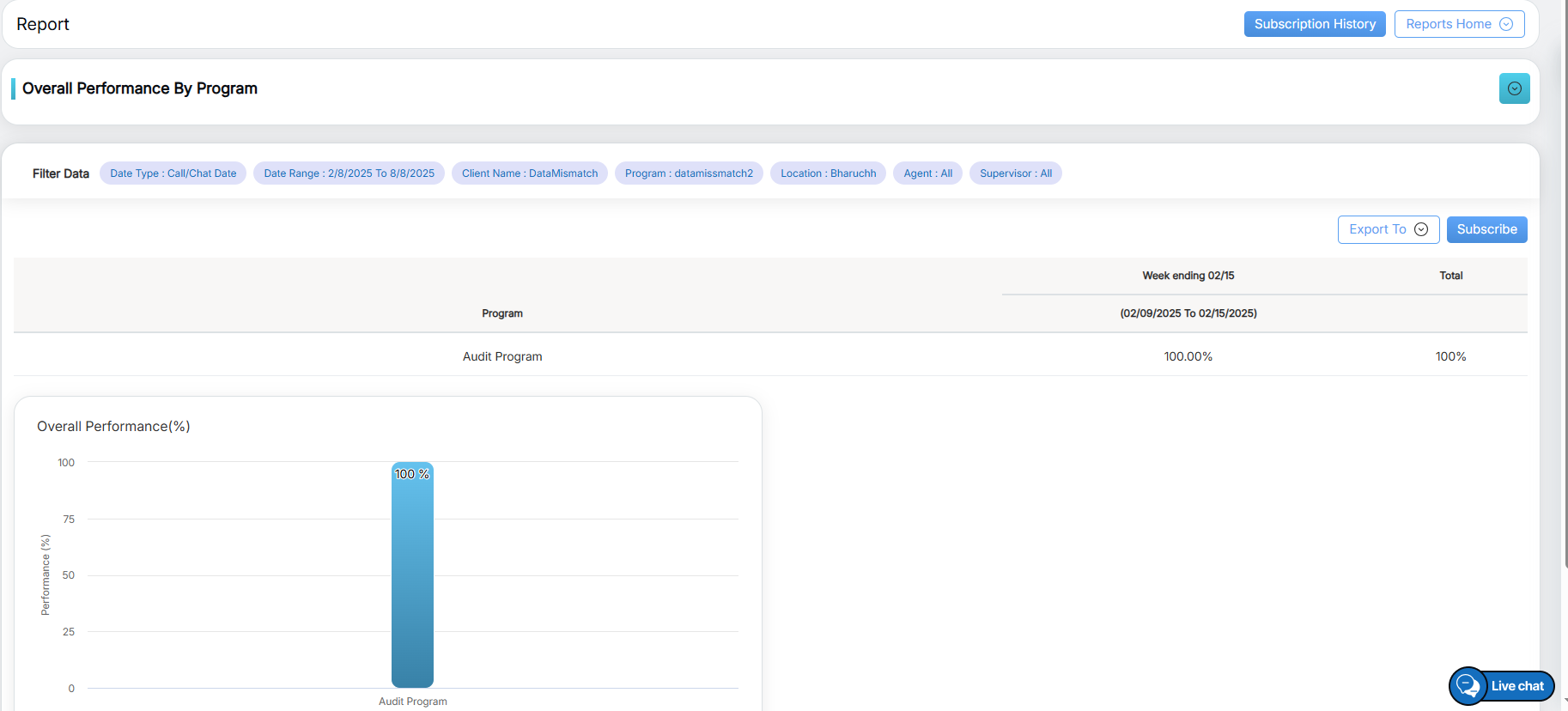Click the Export To arrow icon
Screen dimensions: 1568x711
tap(1421, 229)
